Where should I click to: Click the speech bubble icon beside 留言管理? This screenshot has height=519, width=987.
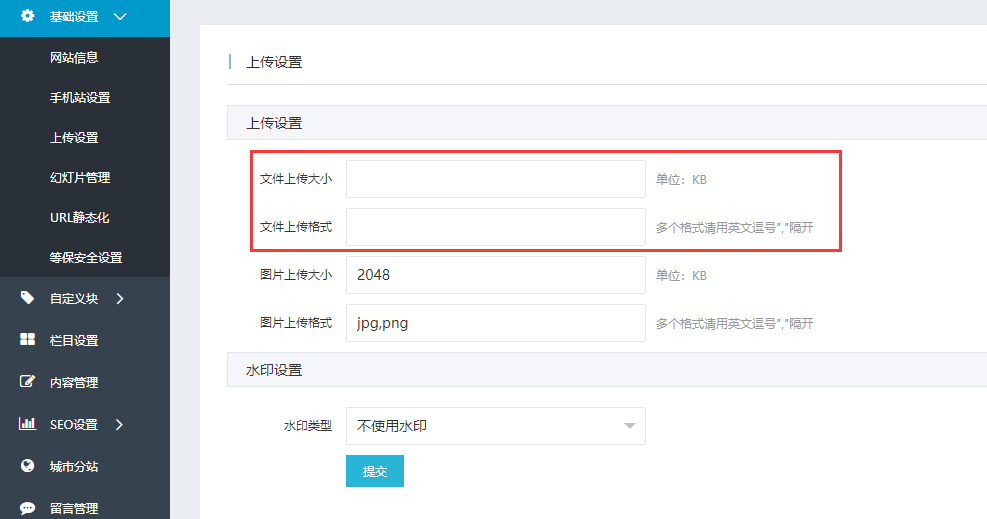[x=28, y=508]
